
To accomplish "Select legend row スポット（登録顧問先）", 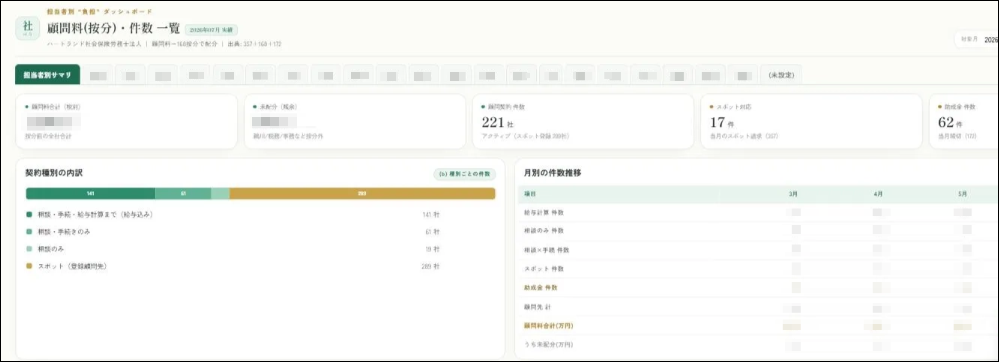I will click(x=233, y=266).
